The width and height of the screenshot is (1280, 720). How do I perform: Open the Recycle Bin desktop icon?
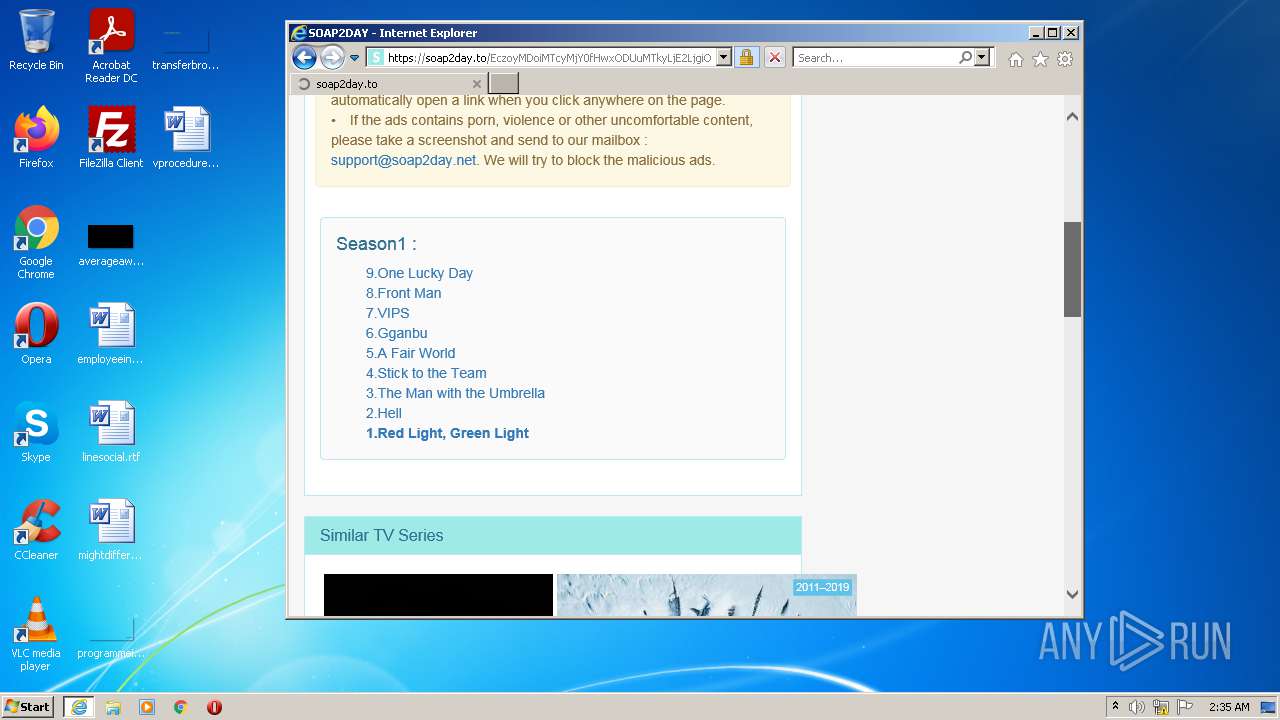click(x=36, y=40)
